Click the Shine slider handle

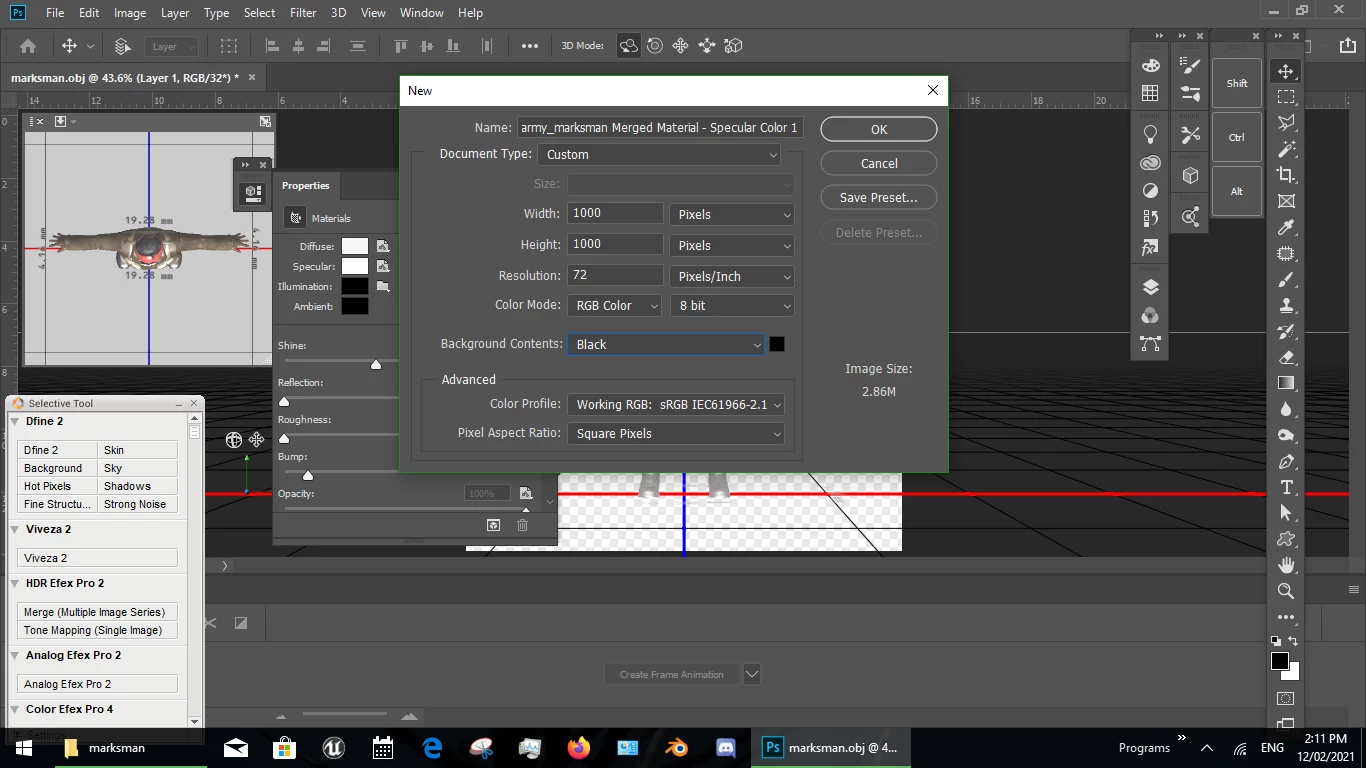tap(376, 365)
